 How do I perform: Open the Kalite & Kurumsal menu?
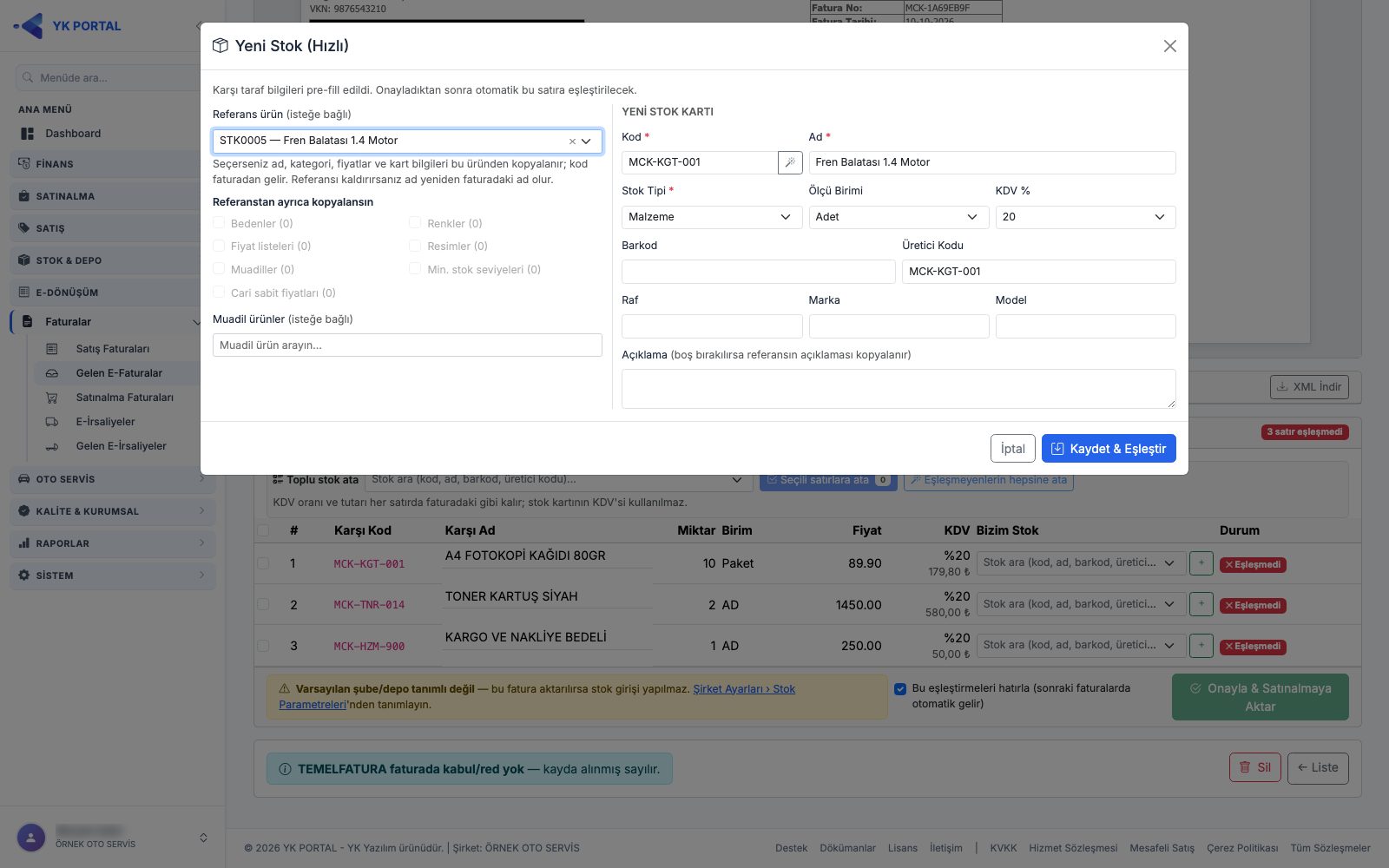click(x=112, y=511)
